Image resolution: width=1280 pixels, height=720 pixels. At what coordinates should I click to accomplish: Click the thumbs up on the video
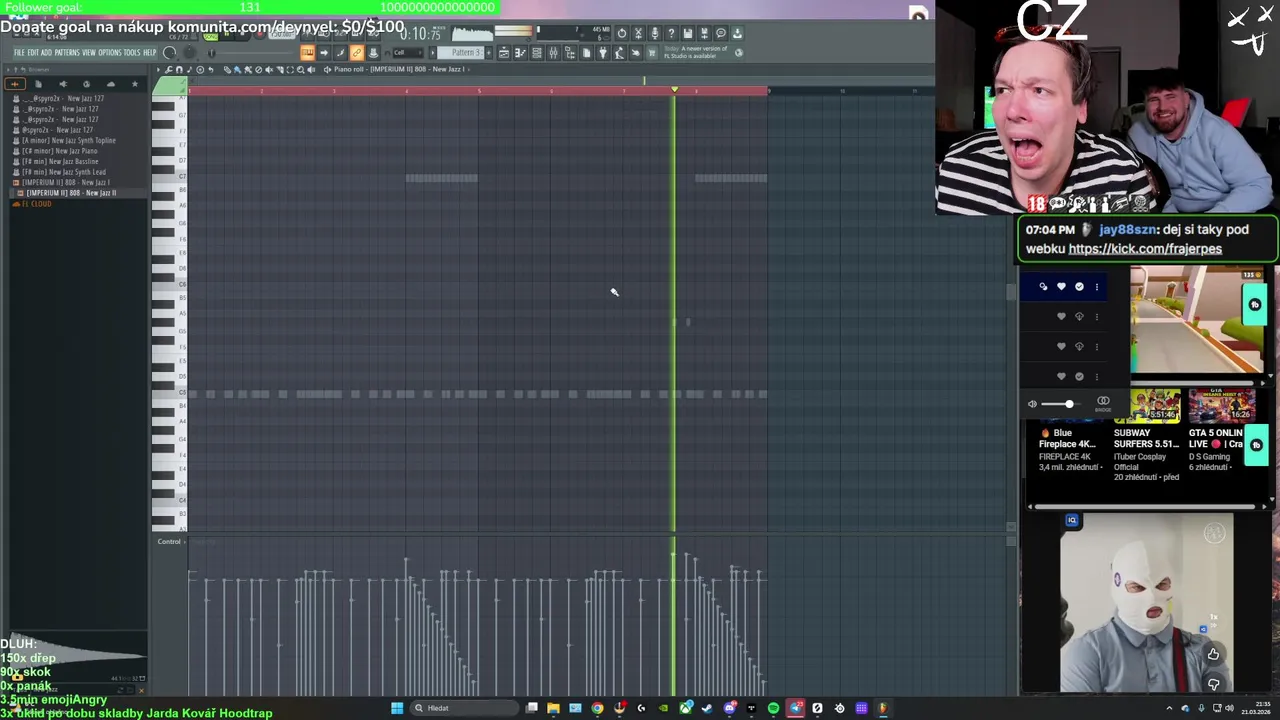1213,654
